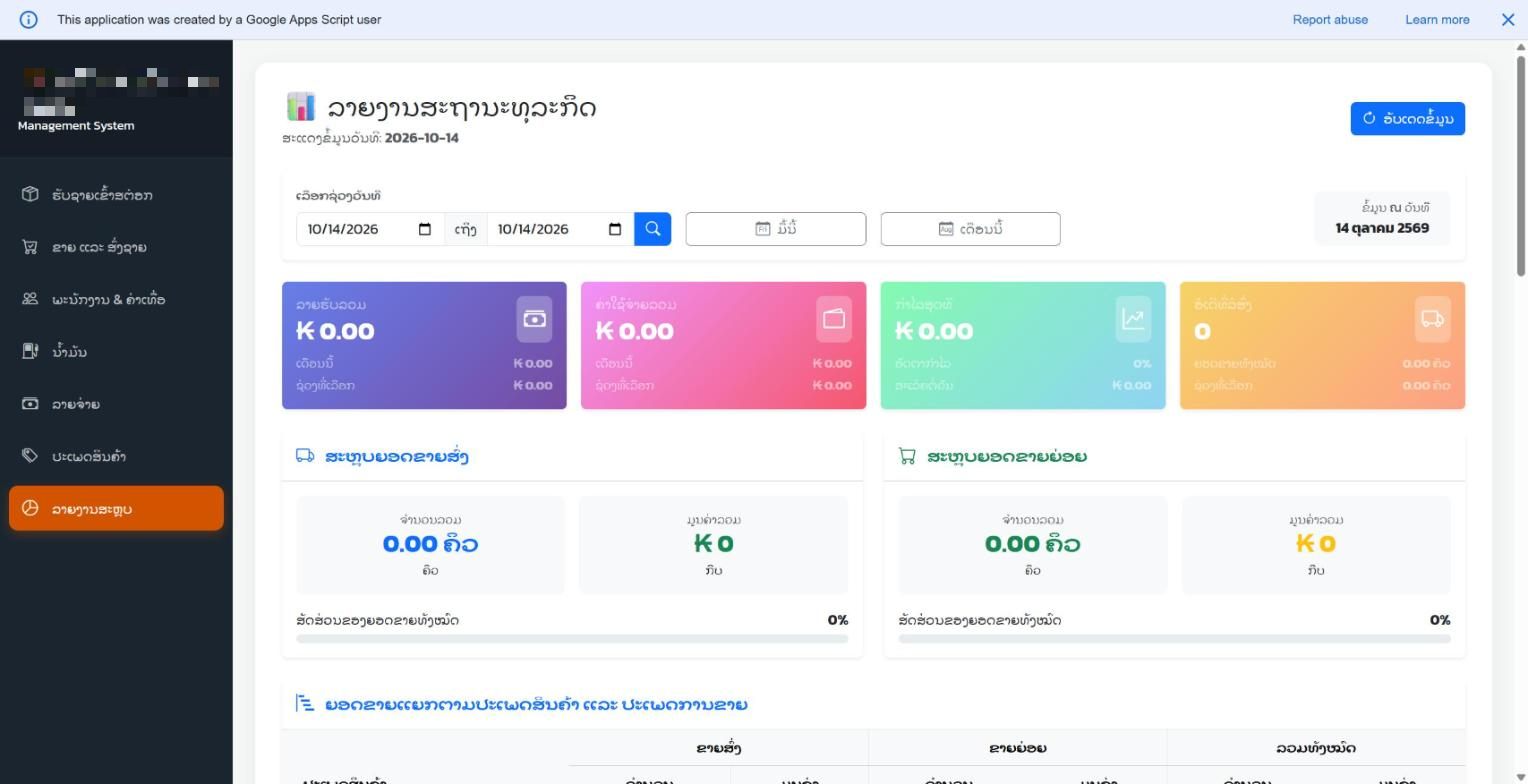Click the tag icon in sidebar
The height and width of the screenshot is (784, 1528).
pos(30,456)
